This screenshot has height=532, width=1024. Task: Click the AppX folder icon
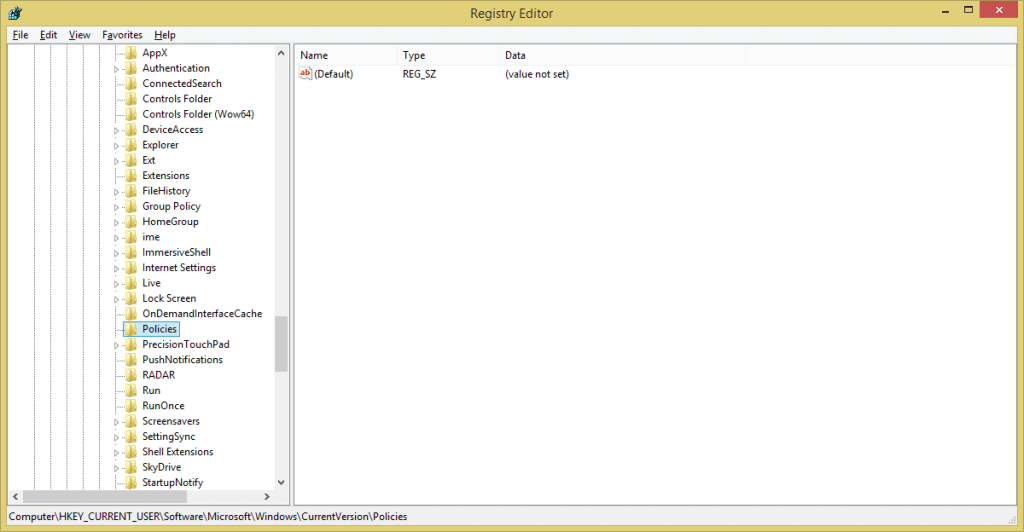click(x=131, y=53)
